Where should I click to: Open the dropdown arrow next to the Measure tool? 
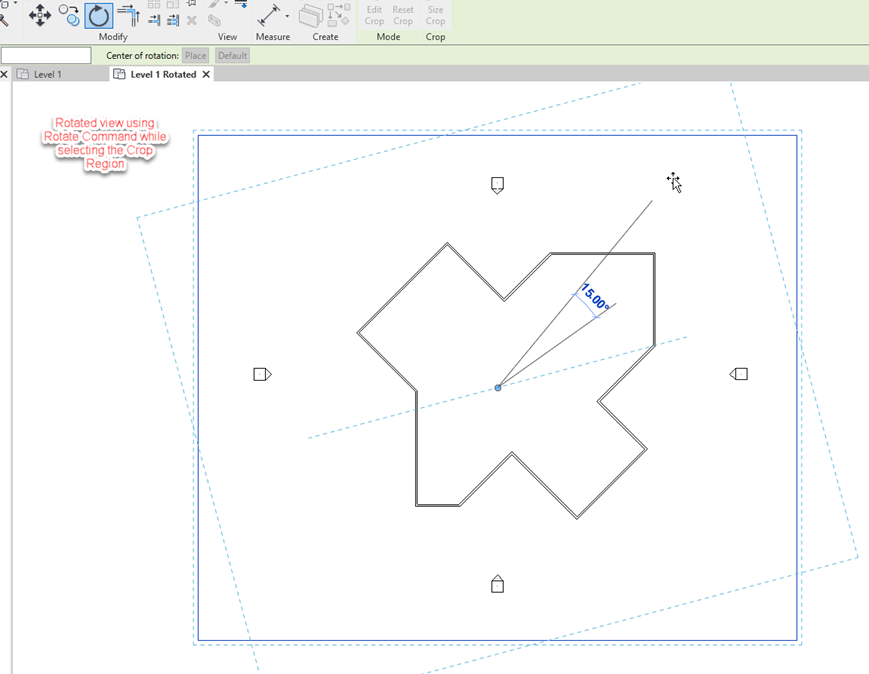point(287,15)
